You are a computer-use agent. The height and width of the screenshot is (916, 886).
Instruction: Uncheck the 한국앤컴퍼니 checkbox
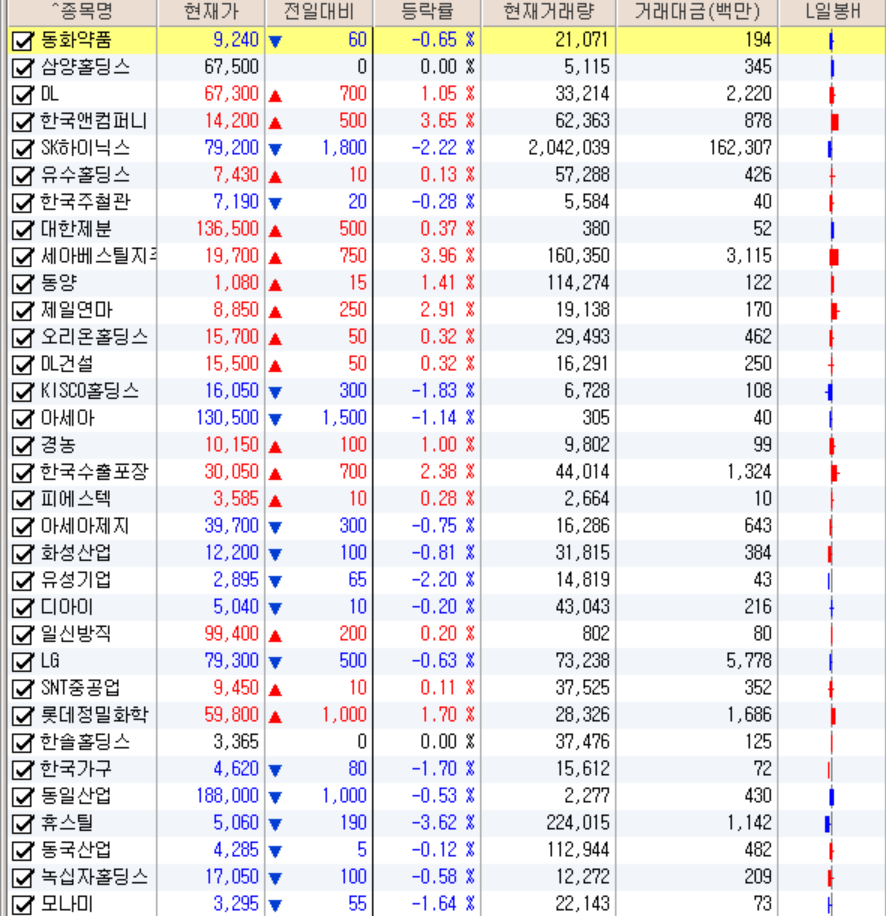coord(22,122)
